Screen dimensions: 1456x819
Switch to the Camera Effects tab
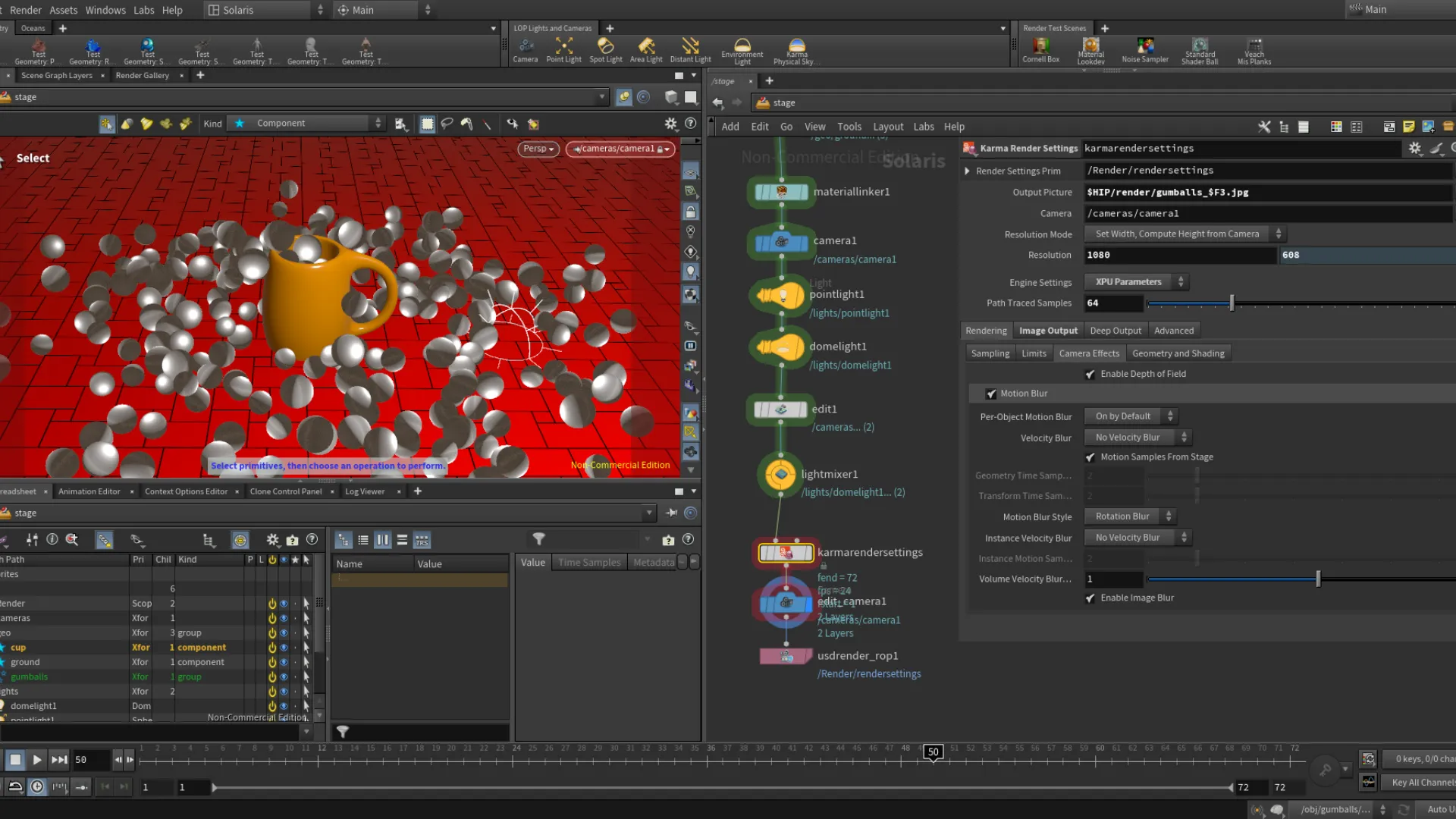1088,353
